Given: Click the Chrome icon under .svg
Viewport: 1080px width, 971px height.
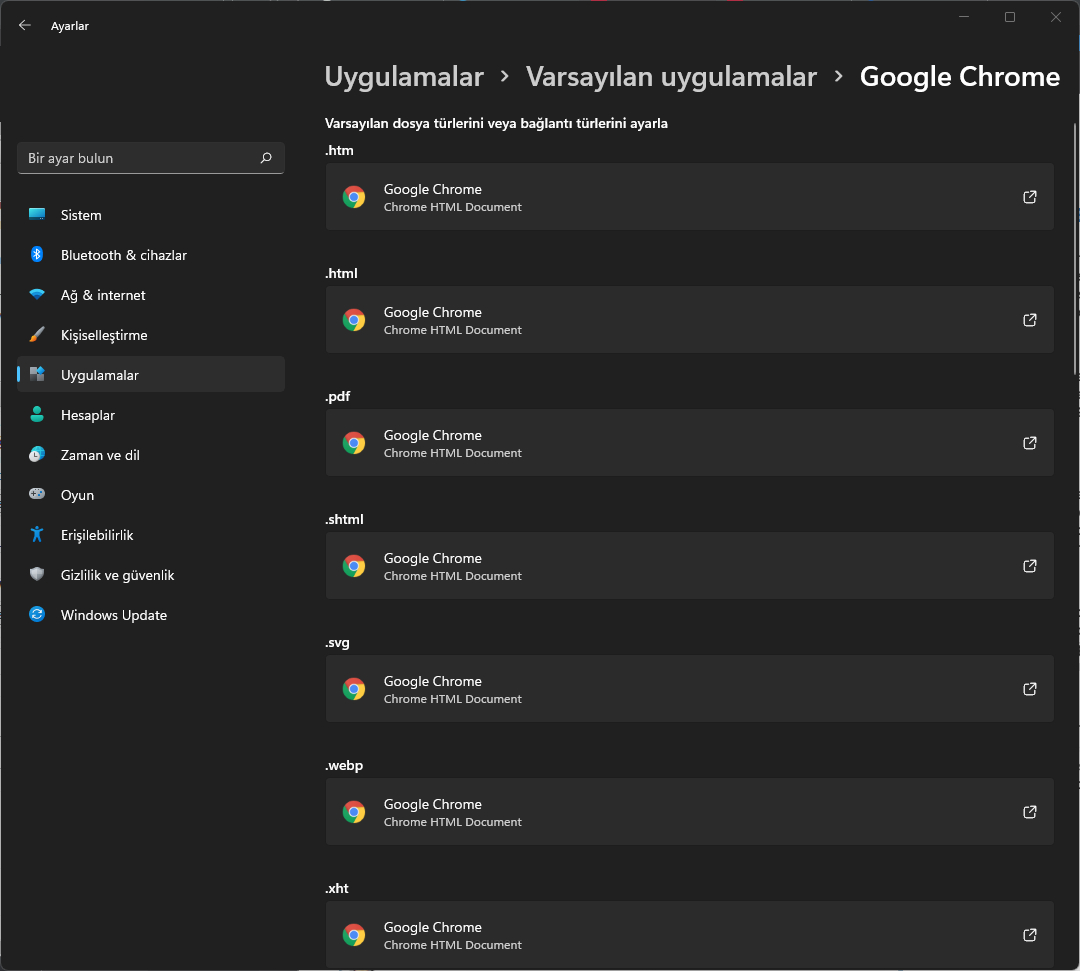Looking at the screenshot, I should (354, 689).
